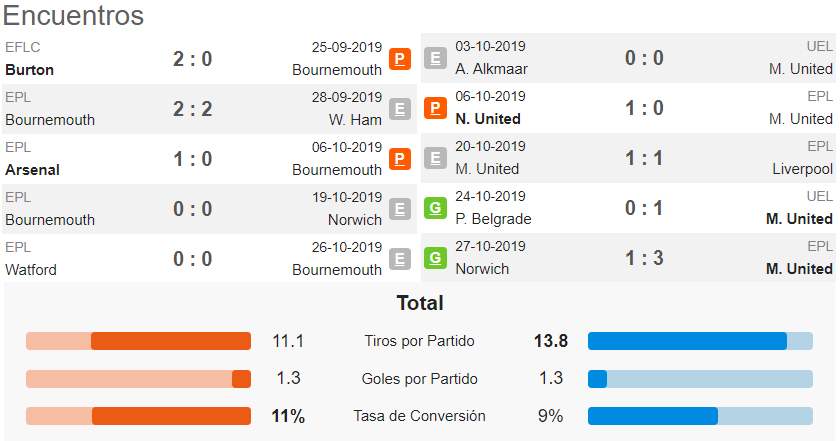Image resolution: width=840 pixels, height=441 pixels.
Task: Click the blue Tasa de Conversión bar
Action: [652, 416]
